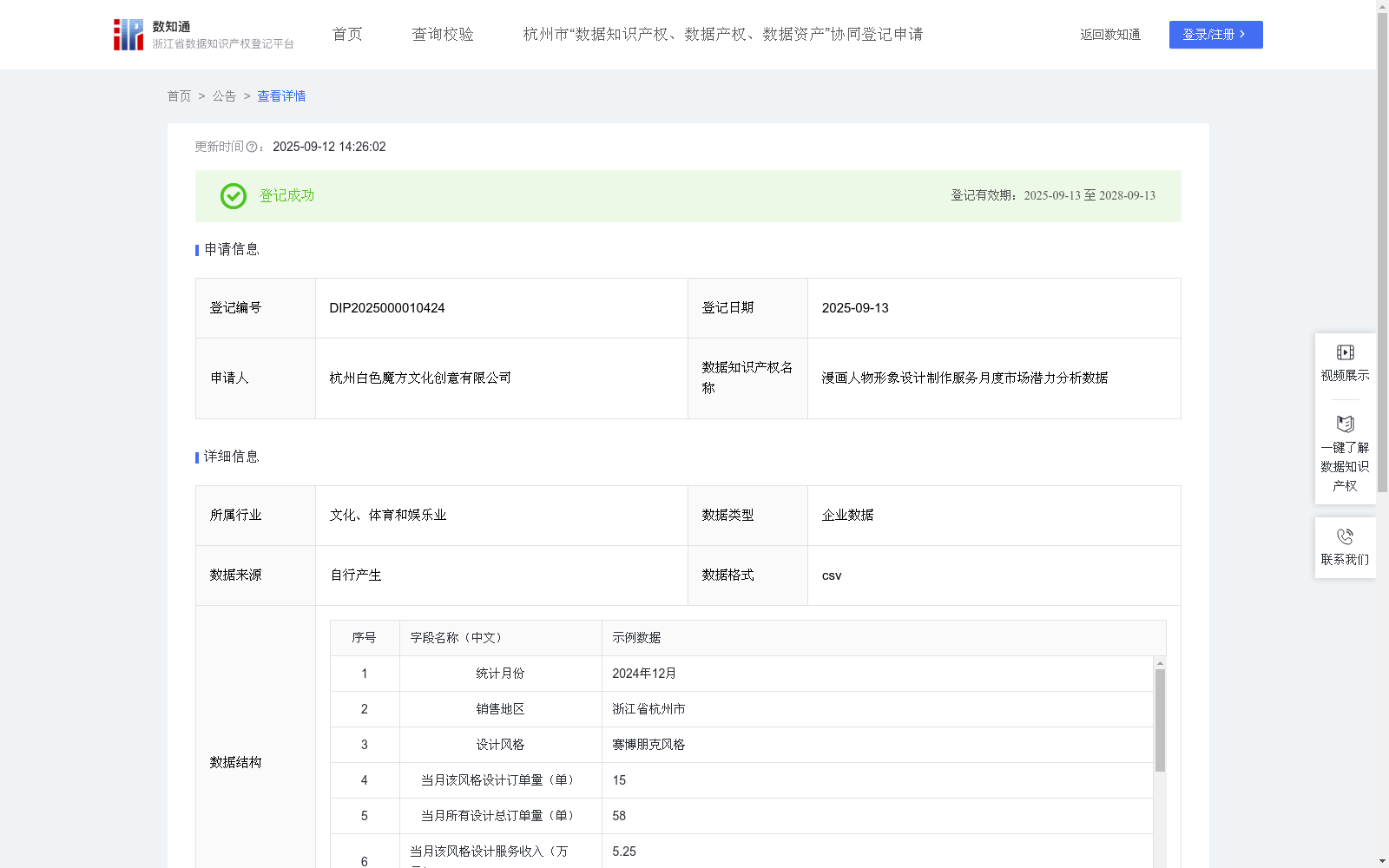Select data source value 自行产生
Image resolution: width=1389 pixels, height=868 pixels.
(x=356, y=575)
